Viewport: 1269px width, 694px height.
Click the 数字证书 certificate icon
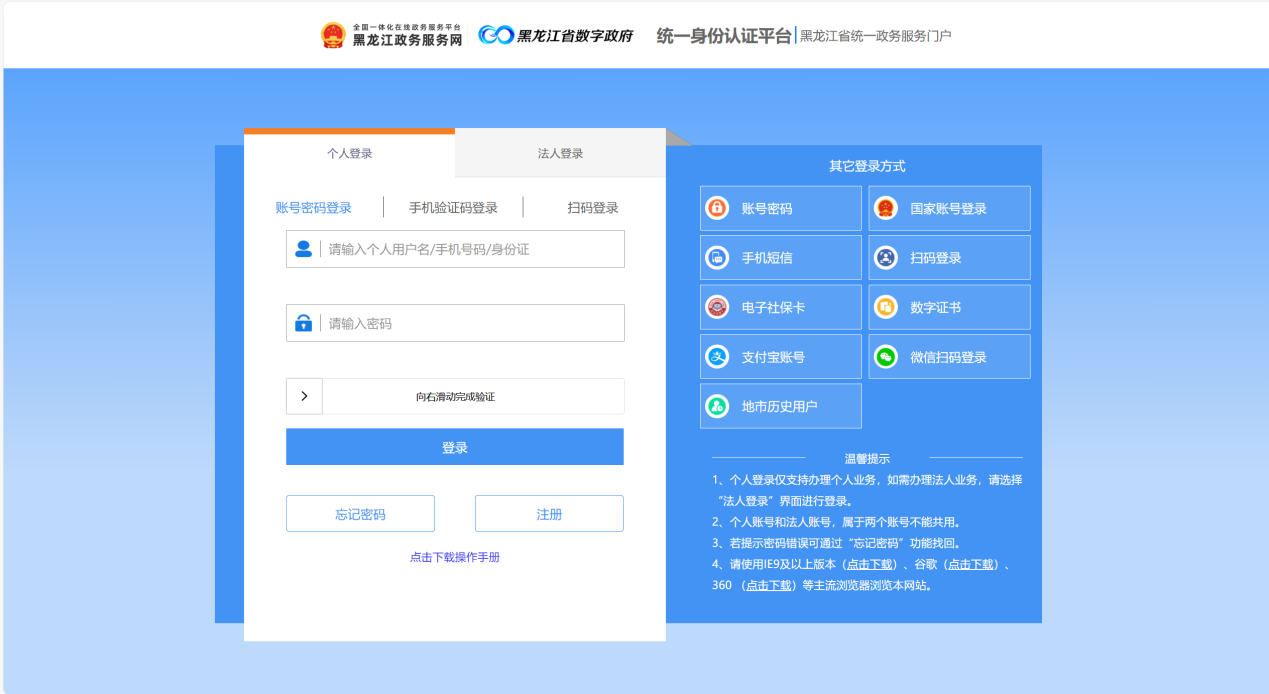pos(885,307)
